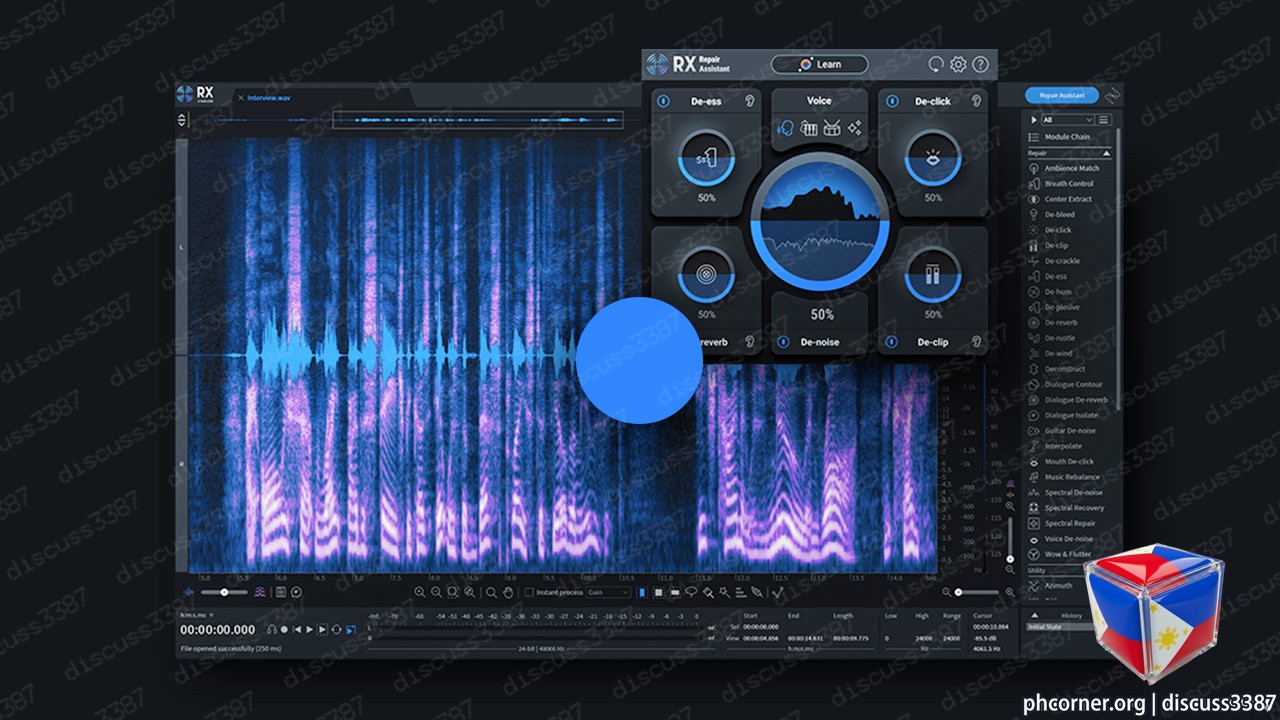The height and width of the screenshot is (720, 1280).
Task: Click zoom in magnifier below spectrogram
Action: tap(419, 592)
